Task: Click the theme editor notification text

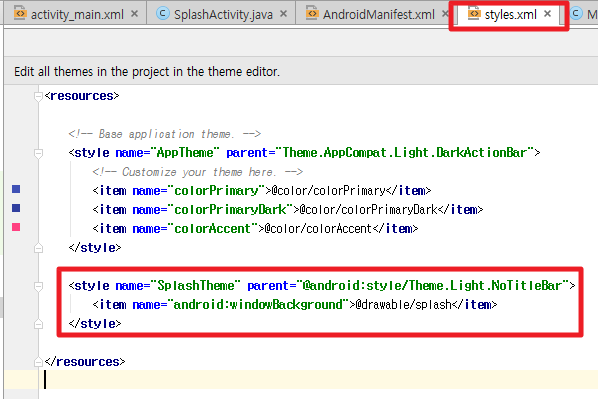Action: (x=147, y=72)
